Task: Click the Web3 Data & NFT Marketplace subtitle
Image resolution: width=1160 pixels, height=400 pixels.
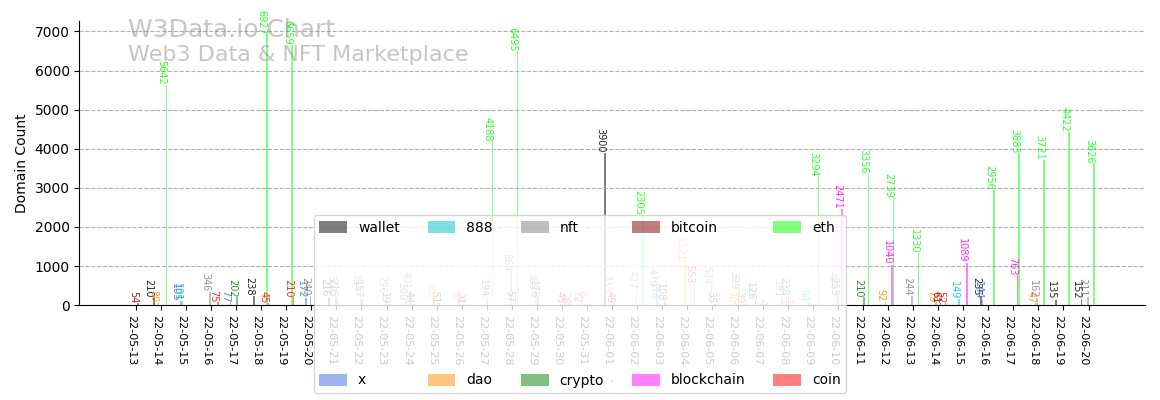Action: pos(298,55)
